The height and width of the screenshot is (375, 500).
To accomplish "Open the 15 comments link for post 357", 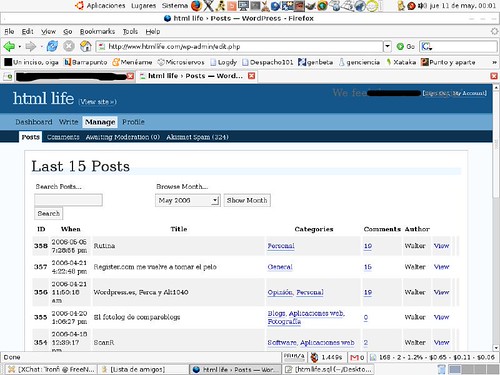I will tap(368, 267).
